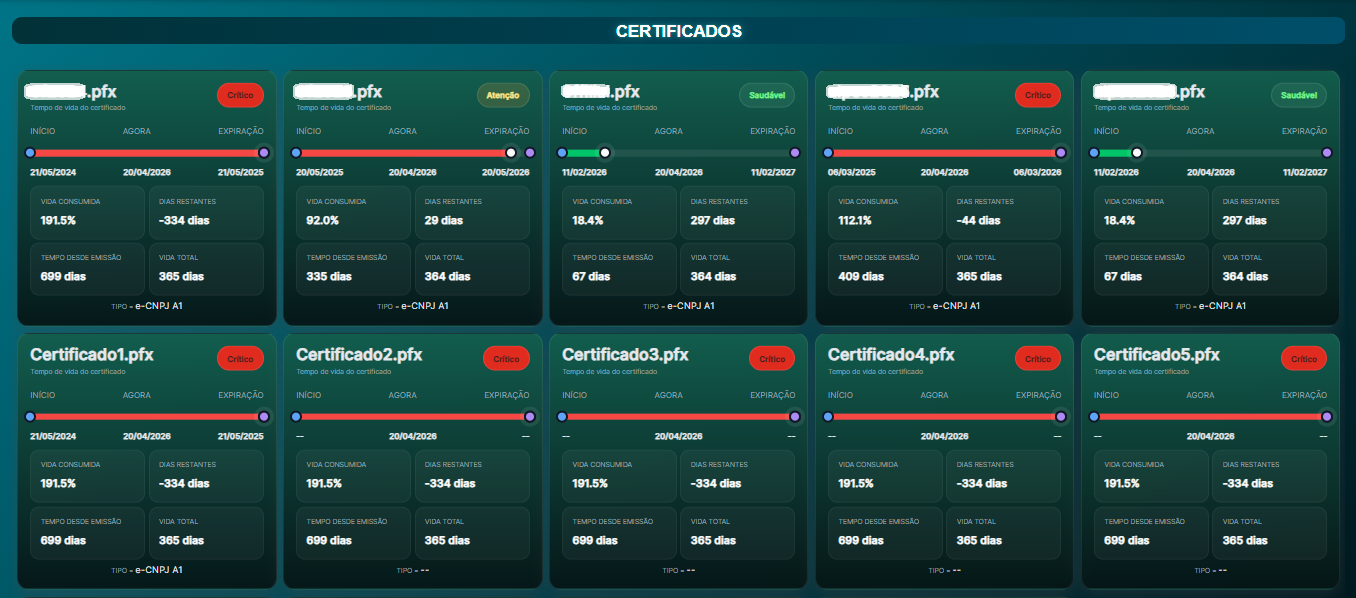Viewport: 1356px width, 598px height.
Task: Click the start dot on Atenção card timeline
Action: pos(296,153)
